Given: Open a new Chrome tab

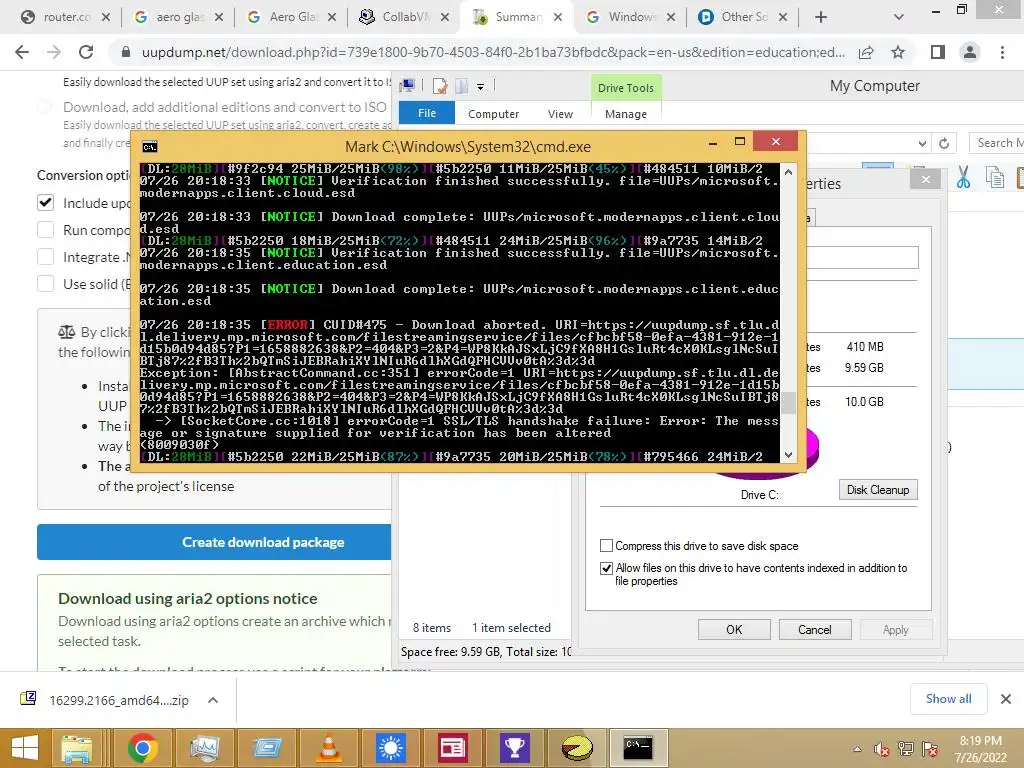Looking at the screenshot, I should (x=821, y=17).
